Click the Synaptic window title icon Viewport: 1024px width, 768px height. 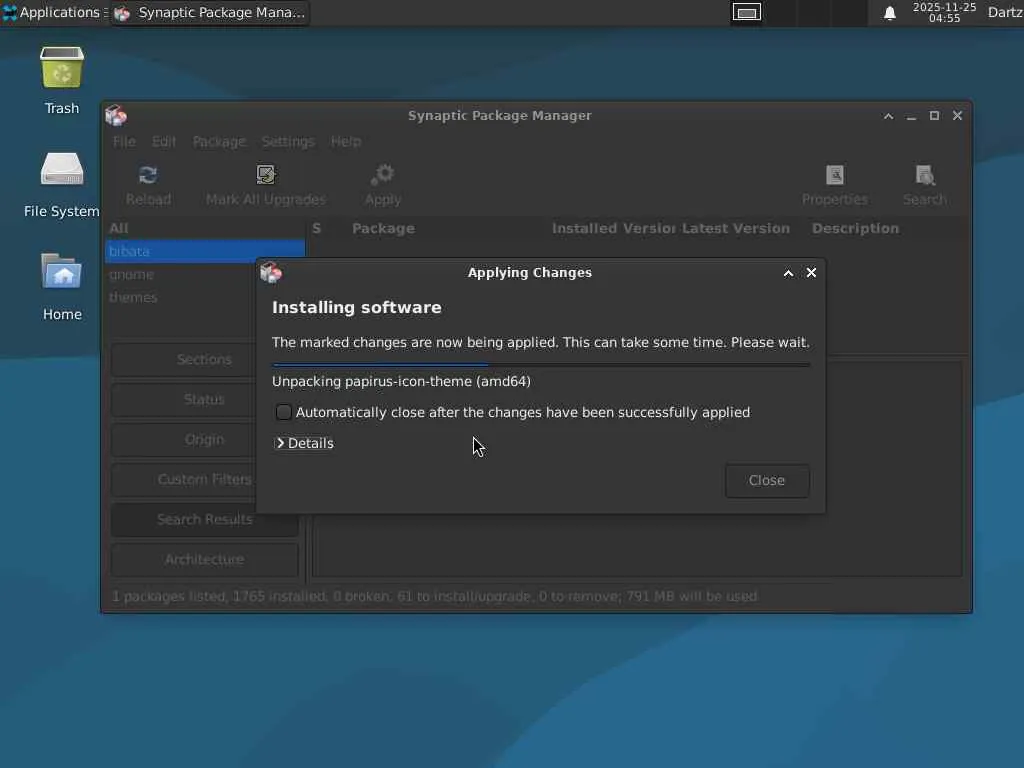click(116, 116)
